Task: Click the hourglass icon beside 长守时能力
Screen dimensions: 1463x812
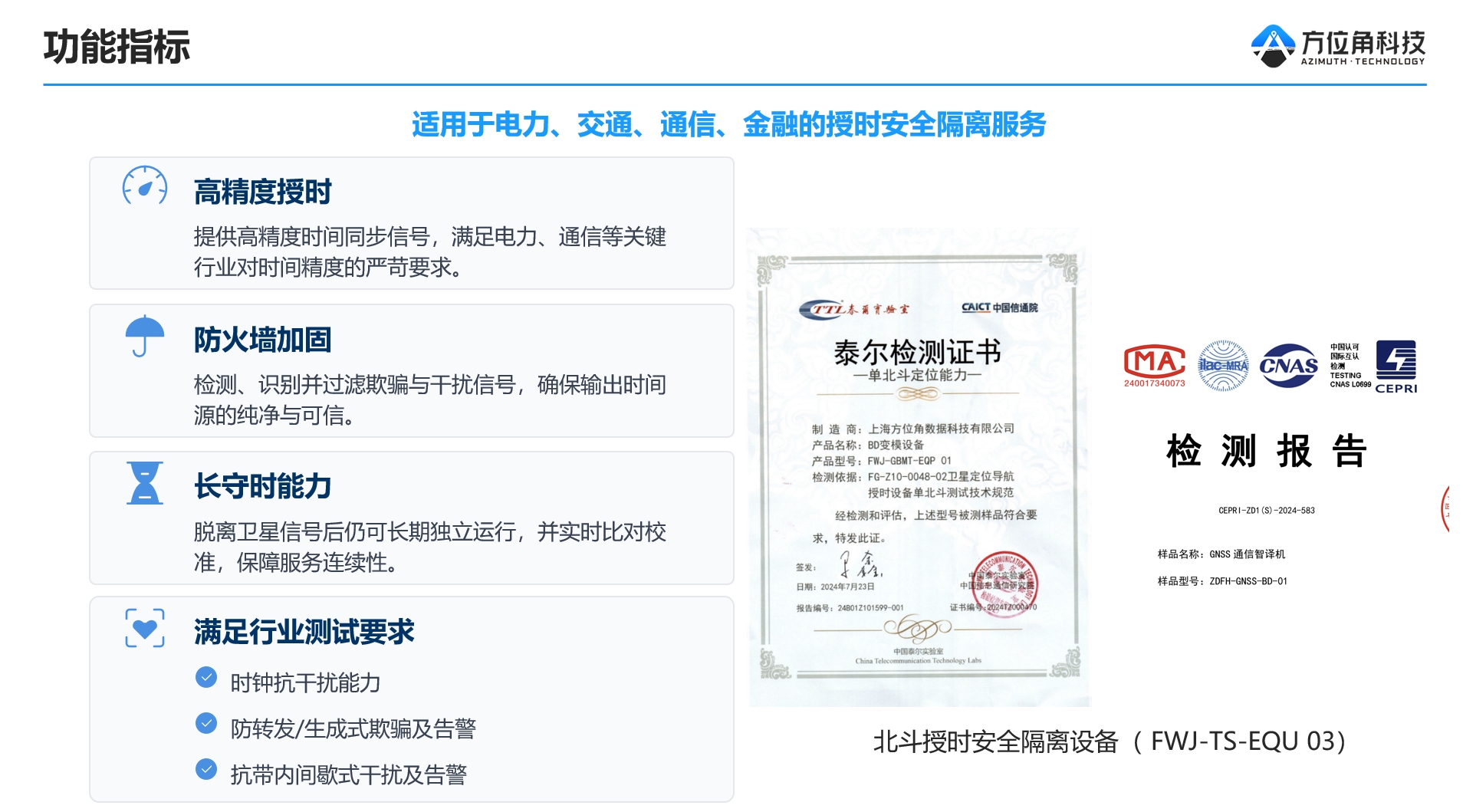Action: point(145,482)
